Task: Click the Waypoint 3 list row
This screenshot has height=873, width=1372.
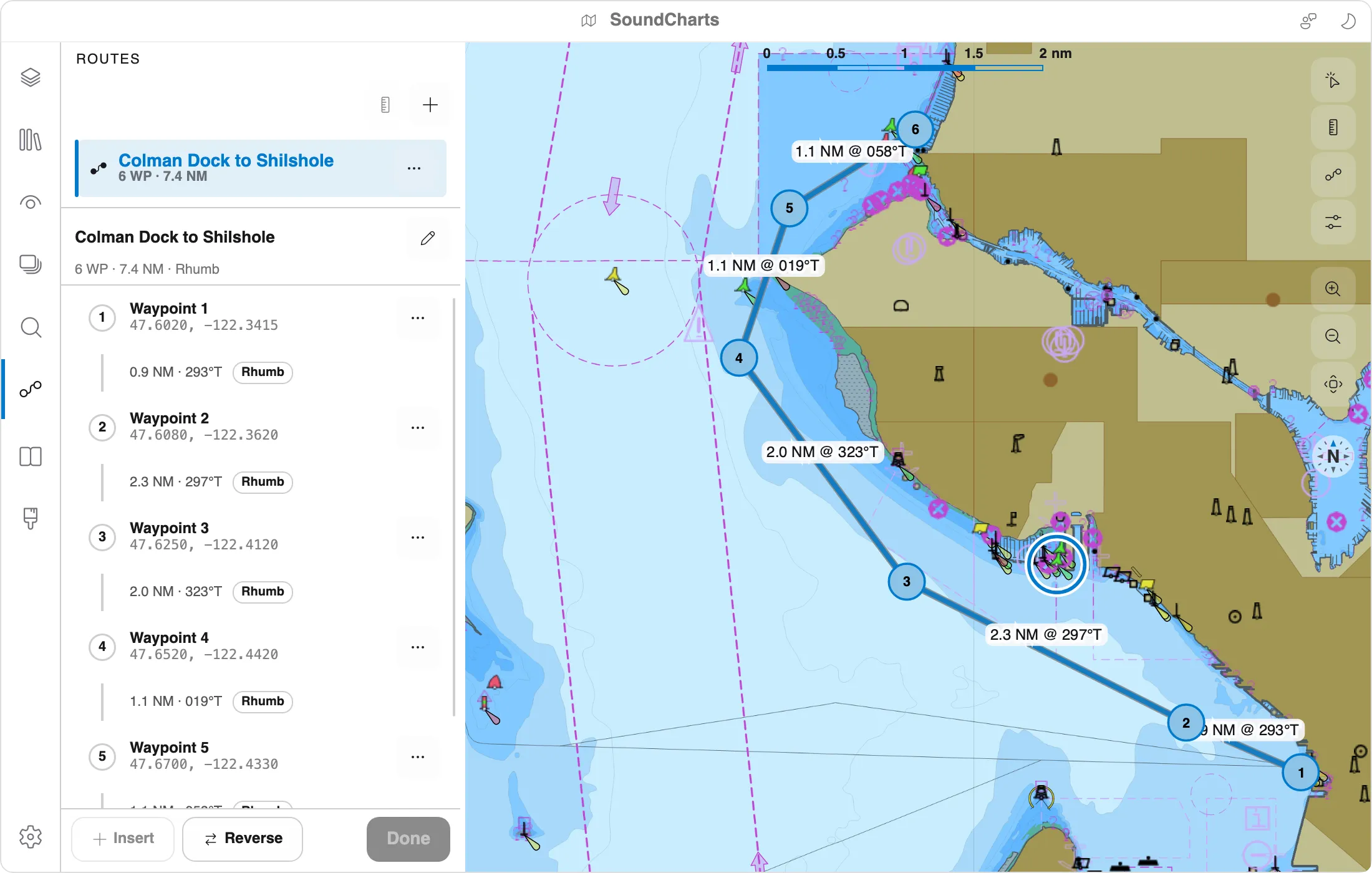Action: 261,537
